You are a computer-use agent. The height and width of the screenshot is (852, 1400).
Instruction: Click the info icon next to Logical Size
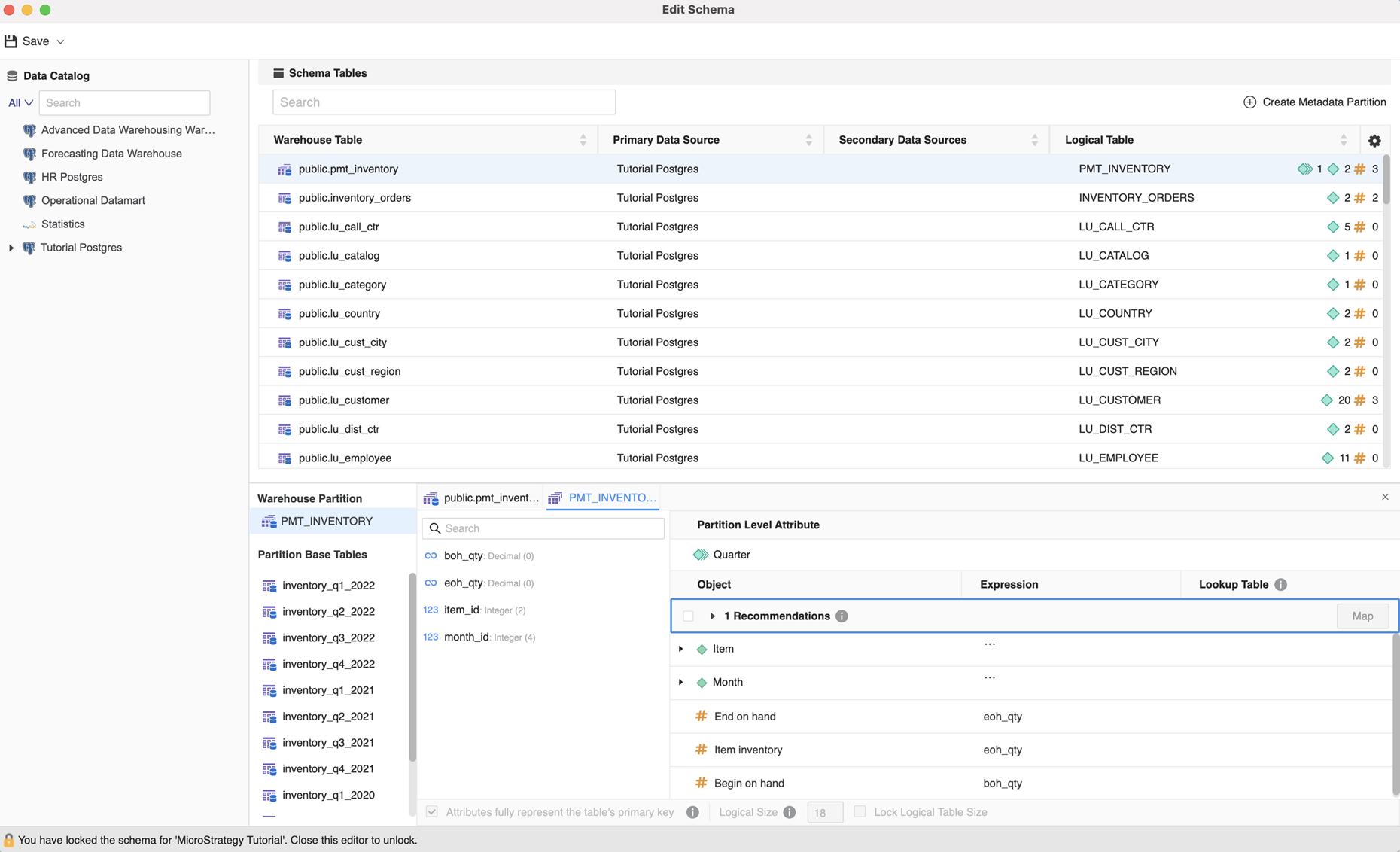[x=789, y=812]
